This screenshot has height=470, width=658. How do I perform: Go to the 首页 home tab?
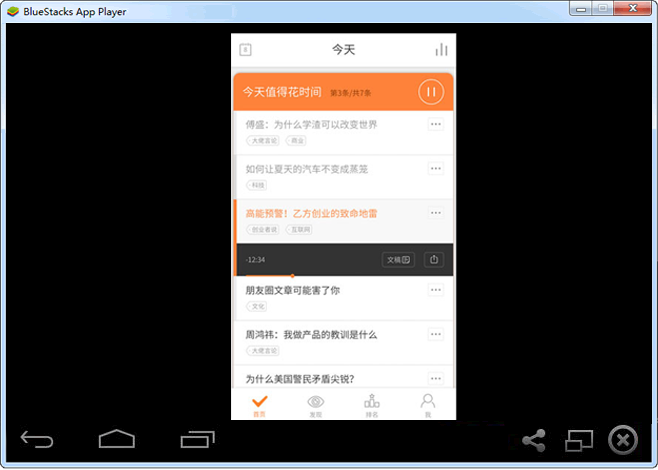[x=259, y=404]
